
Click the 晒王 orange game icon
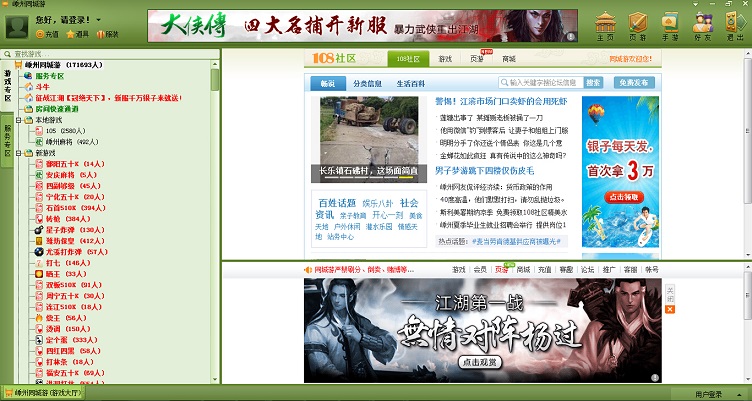coord(39,274)
